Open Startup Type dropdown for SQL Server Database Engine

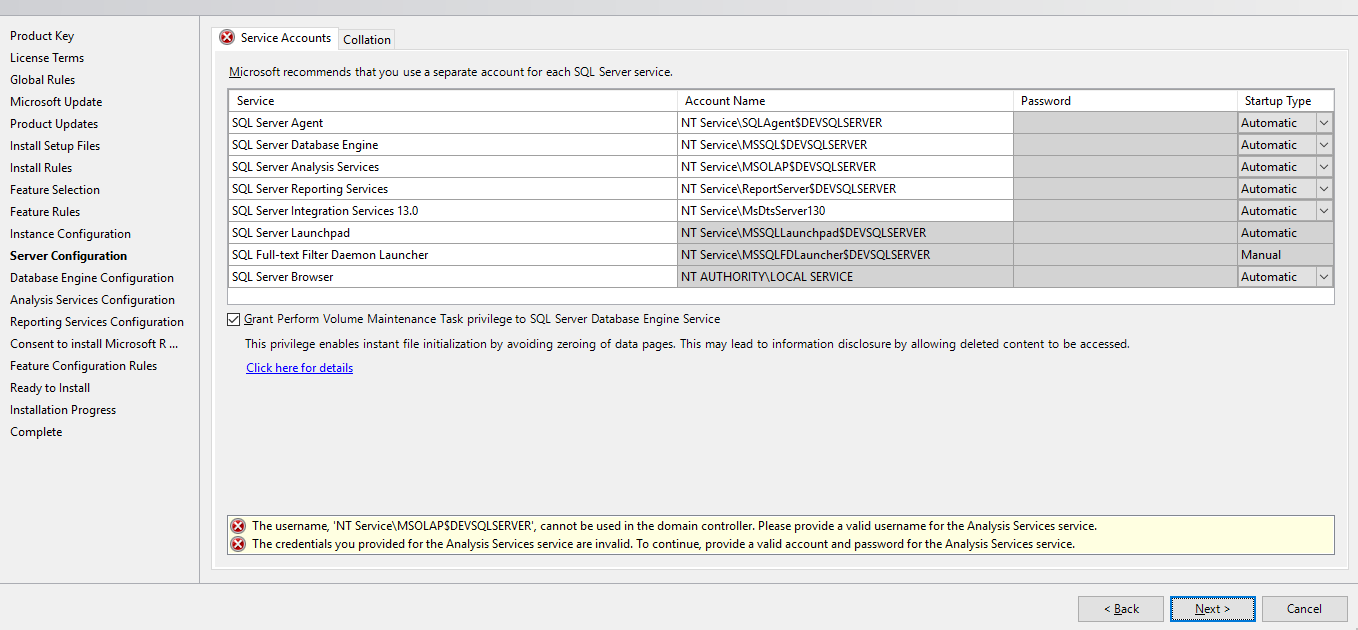pos(1324,145)
